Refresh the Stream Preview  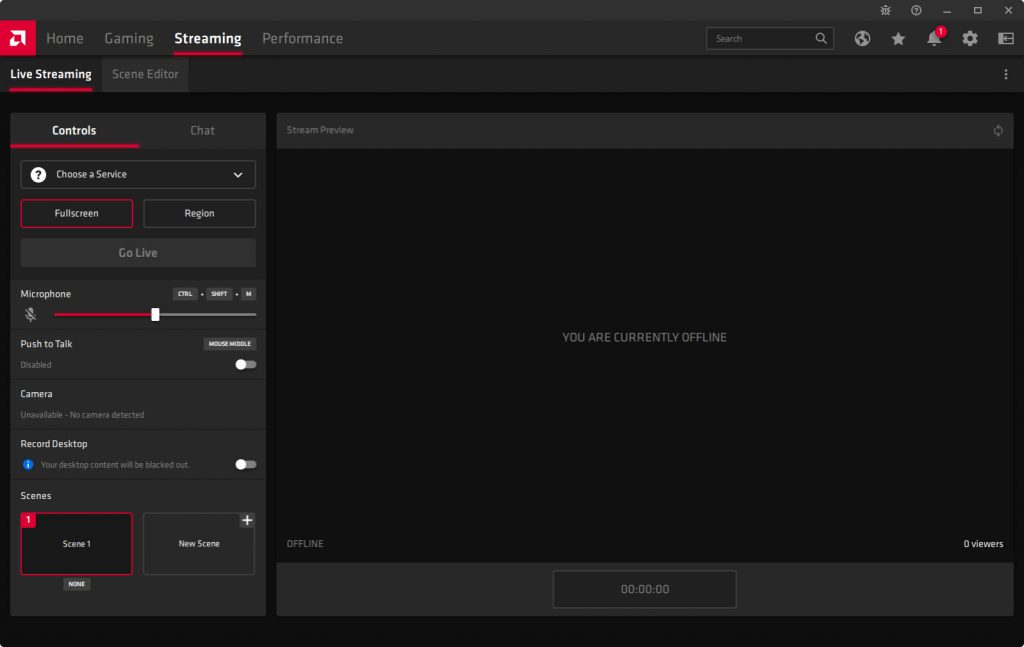pos(998,130)
